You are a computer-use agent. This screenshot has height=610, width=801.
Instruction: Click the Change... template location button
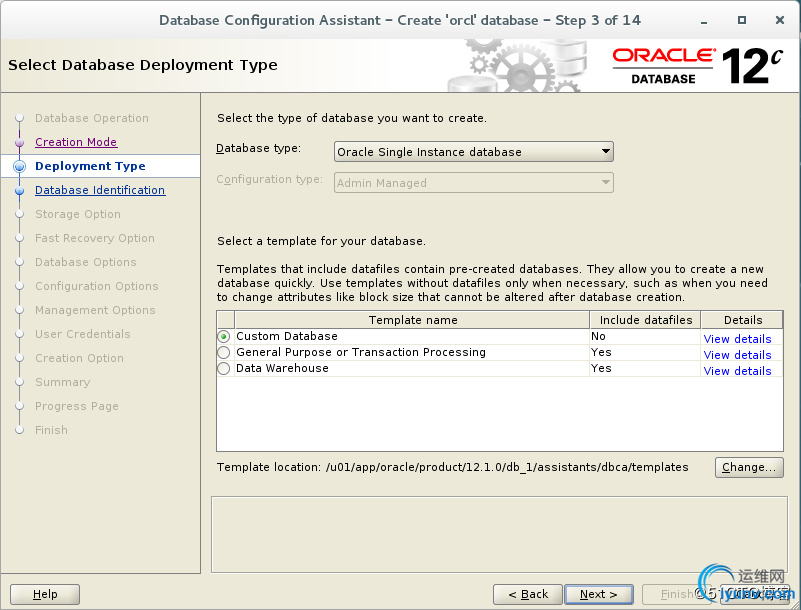(x=749, y=467)
